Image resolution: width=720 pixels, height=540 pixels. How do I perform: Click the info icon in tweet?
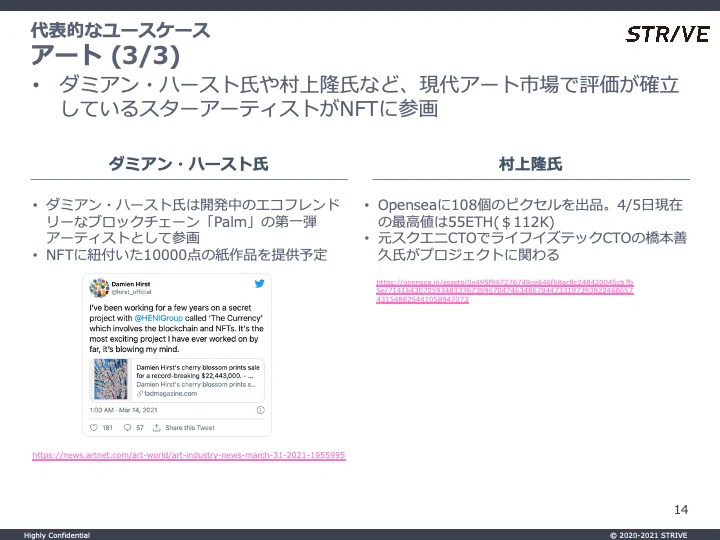coord(260,410)
